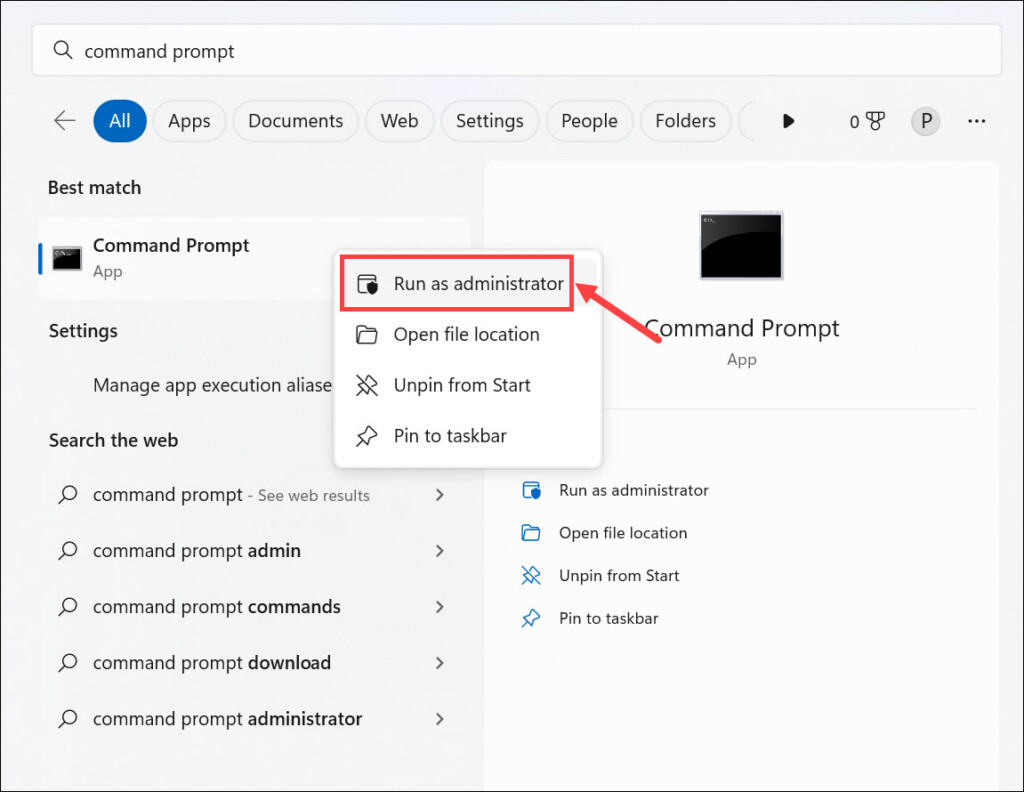Image resolution: width=1024 pixels, height=792 pixels.
Task: Click Run as administrator in right panel
Action: tap(633, 490)
